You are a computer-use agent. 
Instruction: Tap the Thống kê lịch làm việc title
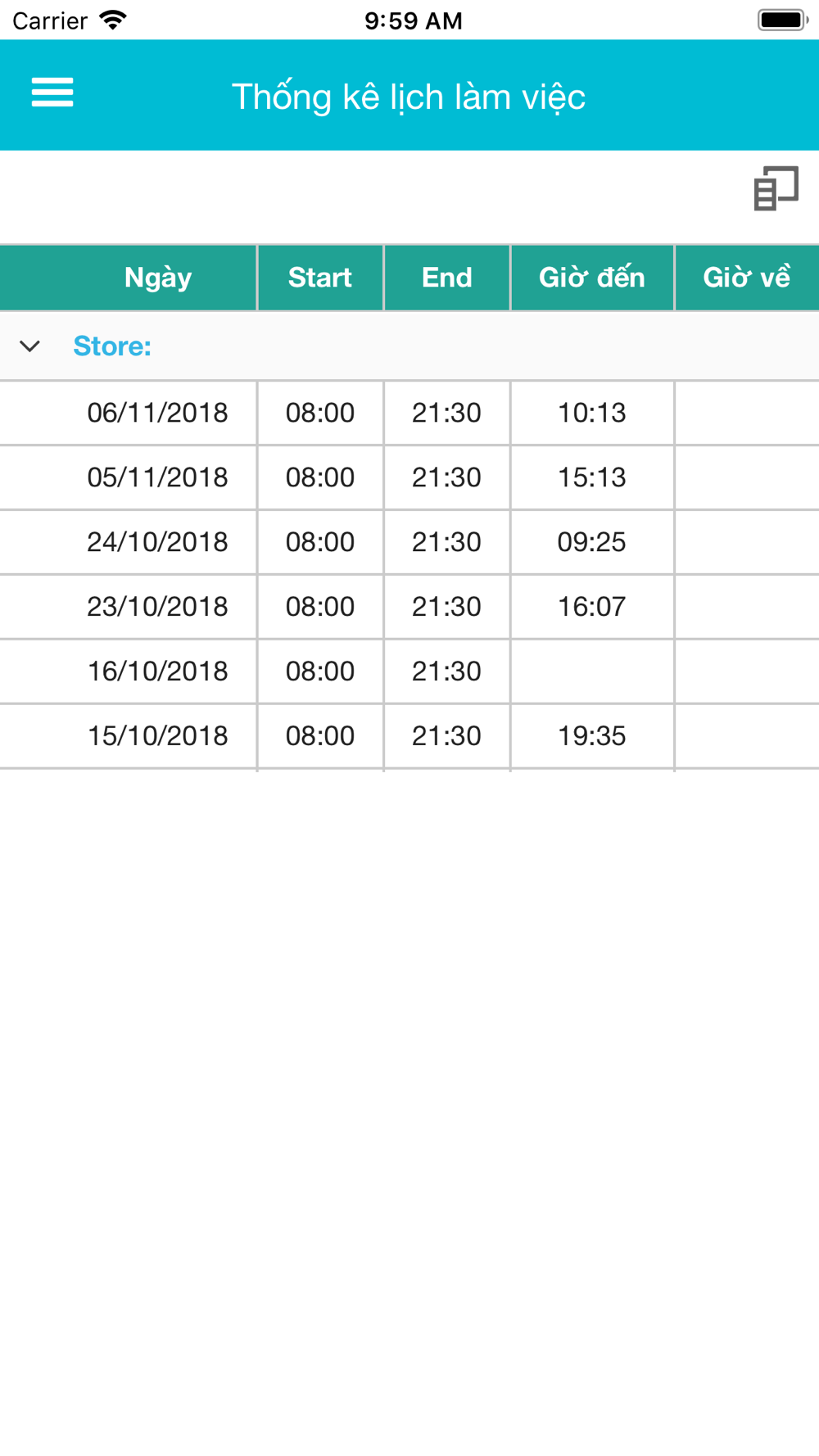409,97
